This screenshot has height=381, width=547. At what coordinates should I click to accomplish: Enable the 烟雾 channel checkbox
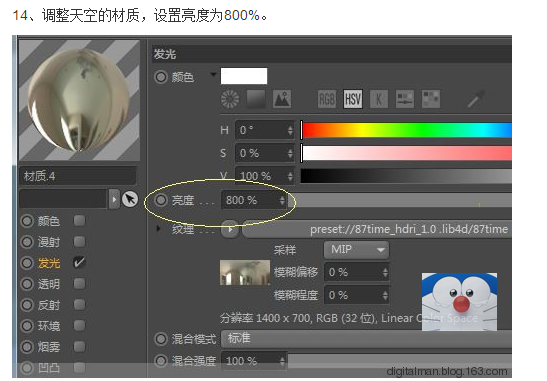pos(80,346)
